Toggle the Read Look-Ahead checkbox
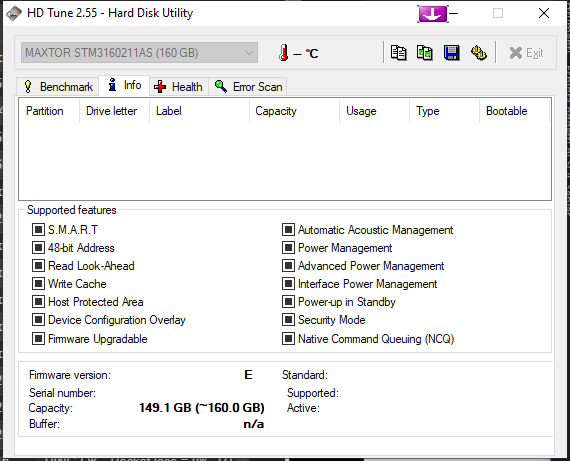The height and width of the screenshot is (461, 570). [x=38, y=266]
